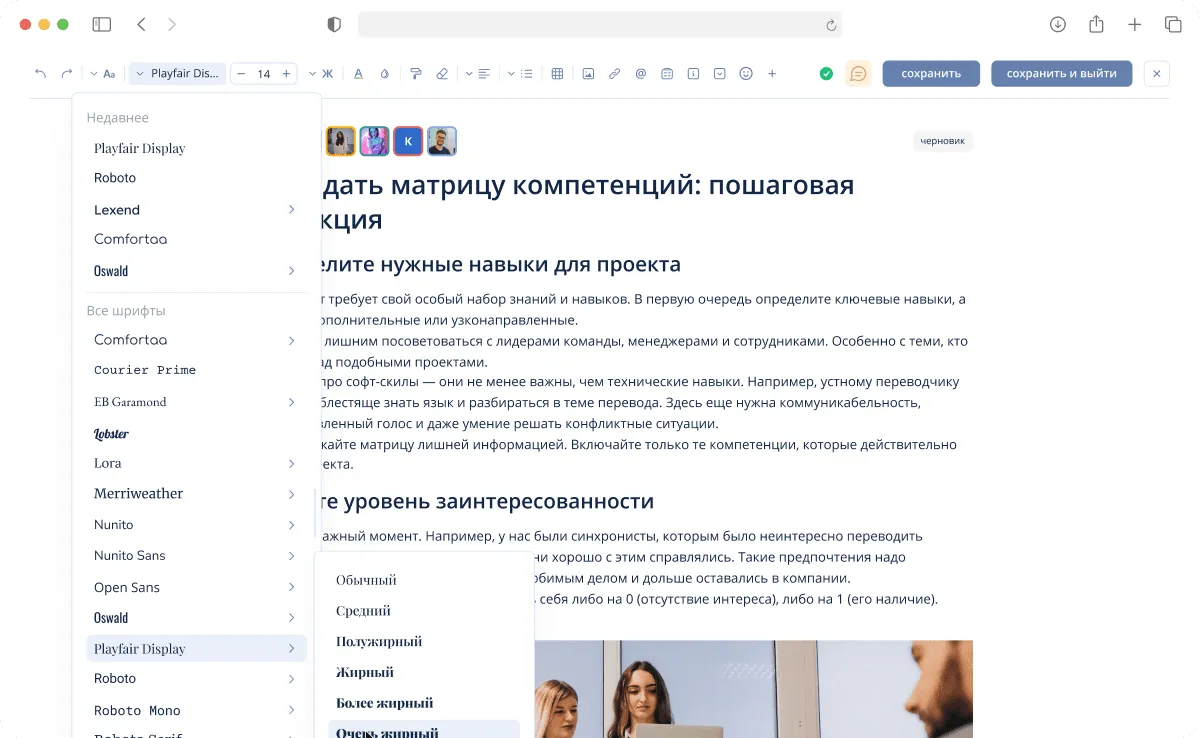Viewport: 1200px width, 738px height.
Task: Expand Roboto Mono font weights arrow
Action: tap(291, 710)
